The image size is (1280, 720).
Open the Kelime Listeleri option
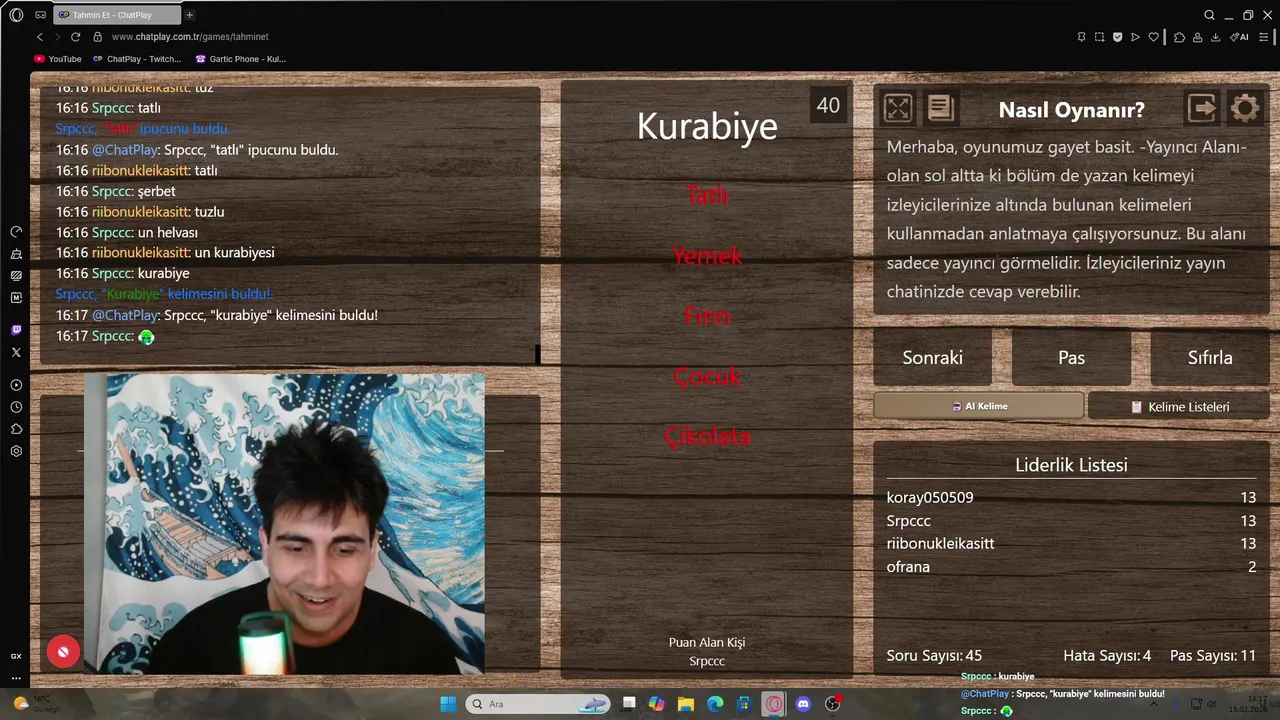(1179, 406)
